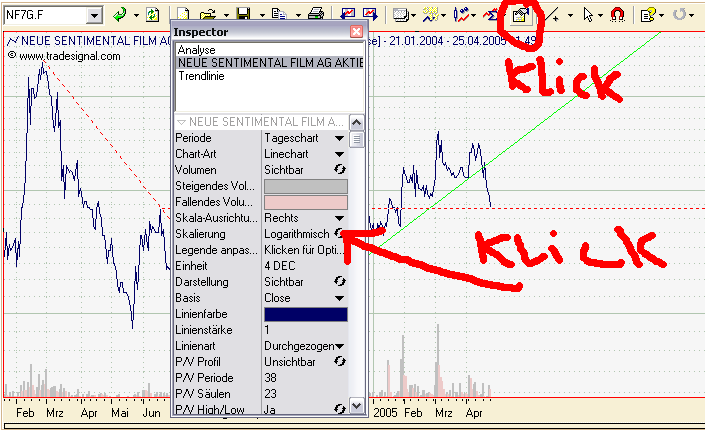This screenshot has width=705, height=435.
Task: Open the Skala-Ausrichtung Rechts dropdown
Action: click(339, 218)
